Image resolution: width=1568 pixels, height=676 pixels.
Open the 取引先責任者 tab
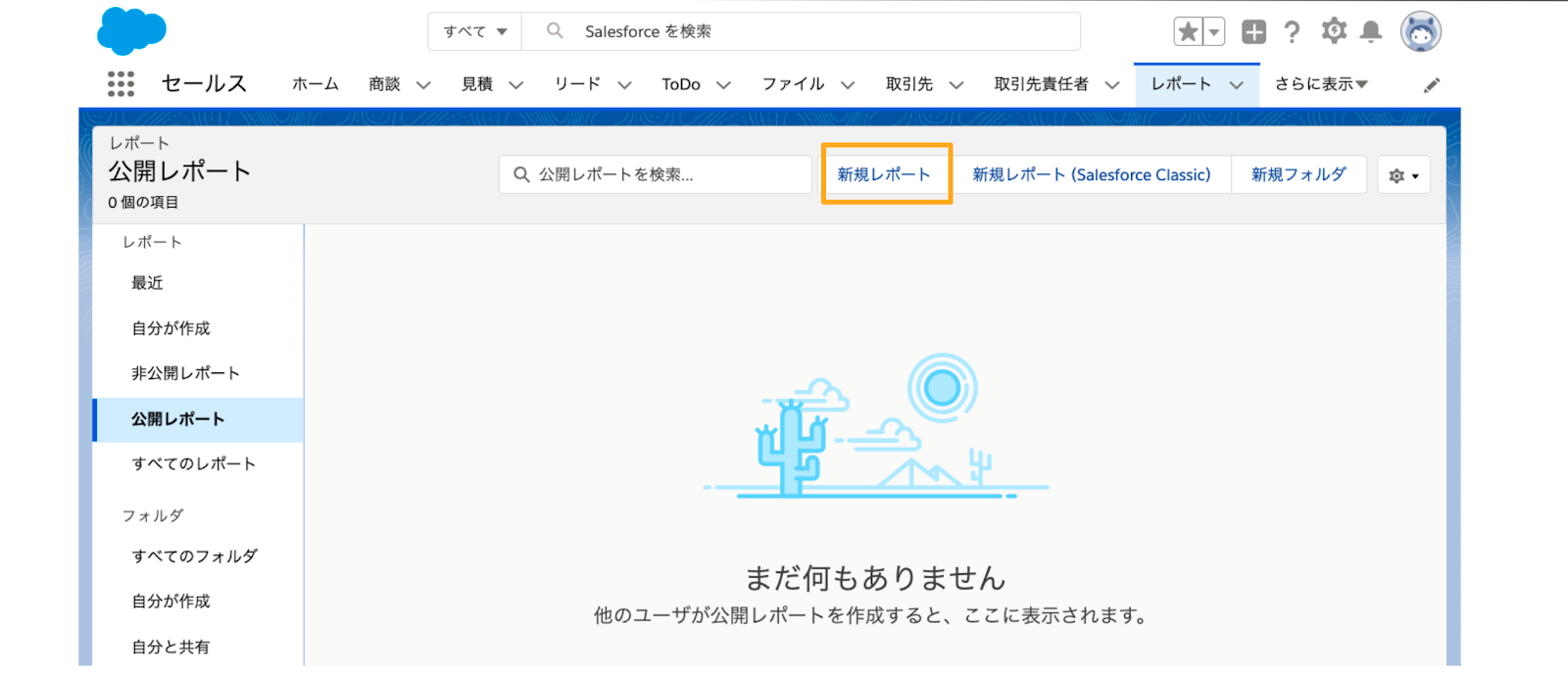(1041, 84)
